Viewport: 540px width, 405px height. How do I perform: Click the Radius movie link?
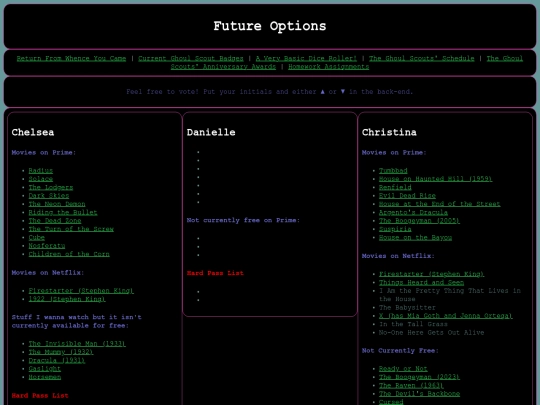(x=41, y=170)
